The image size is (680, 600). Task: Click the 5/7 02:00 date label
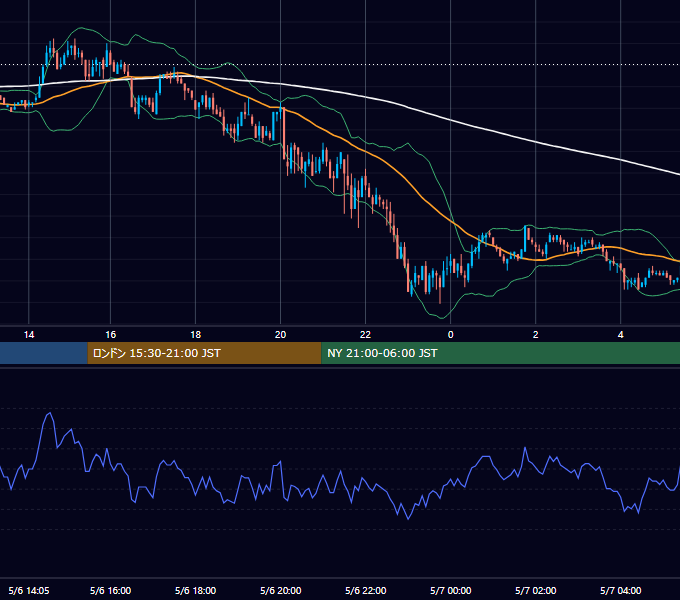[536, 590]
